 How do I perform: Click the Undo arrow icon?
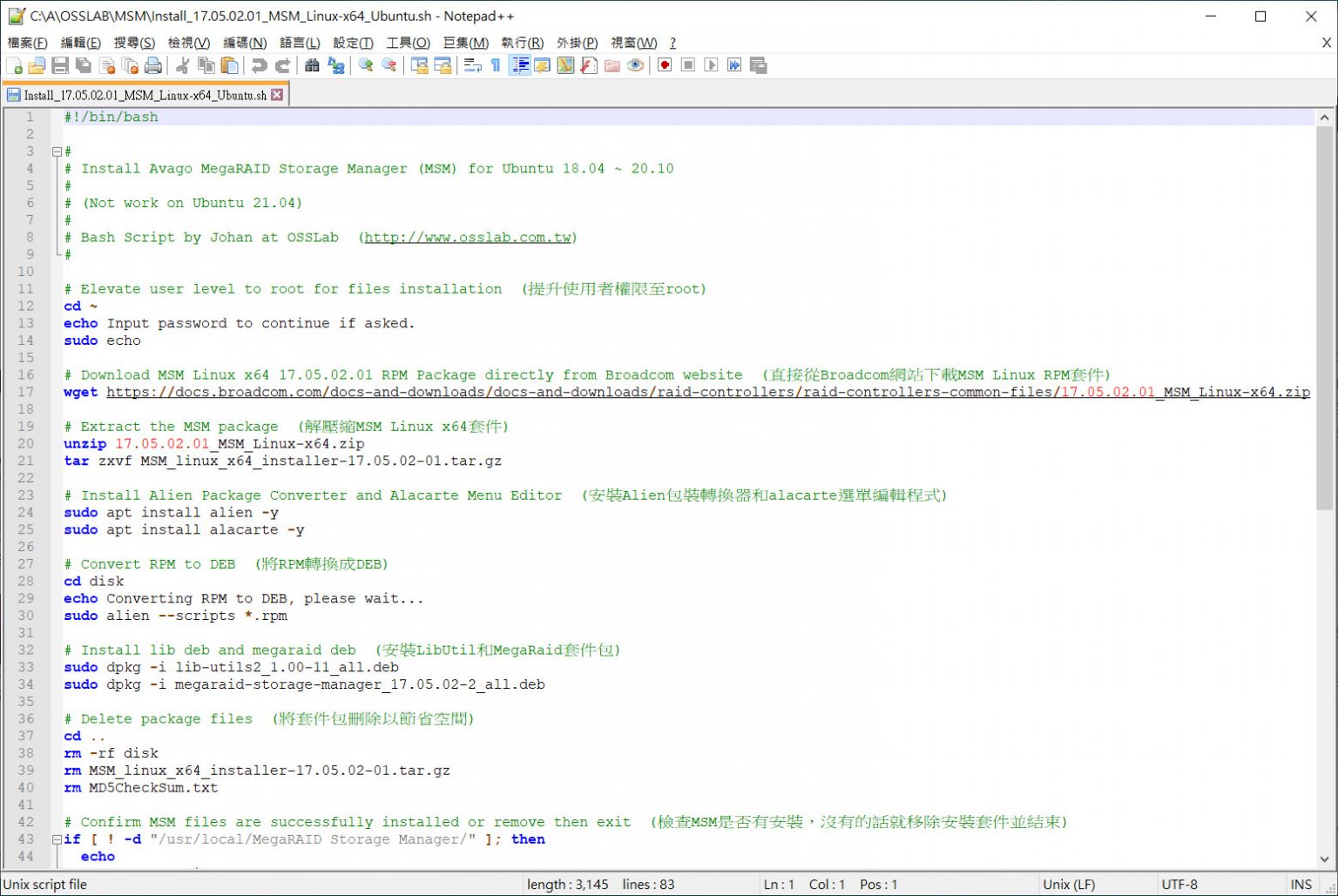(260, 66)
